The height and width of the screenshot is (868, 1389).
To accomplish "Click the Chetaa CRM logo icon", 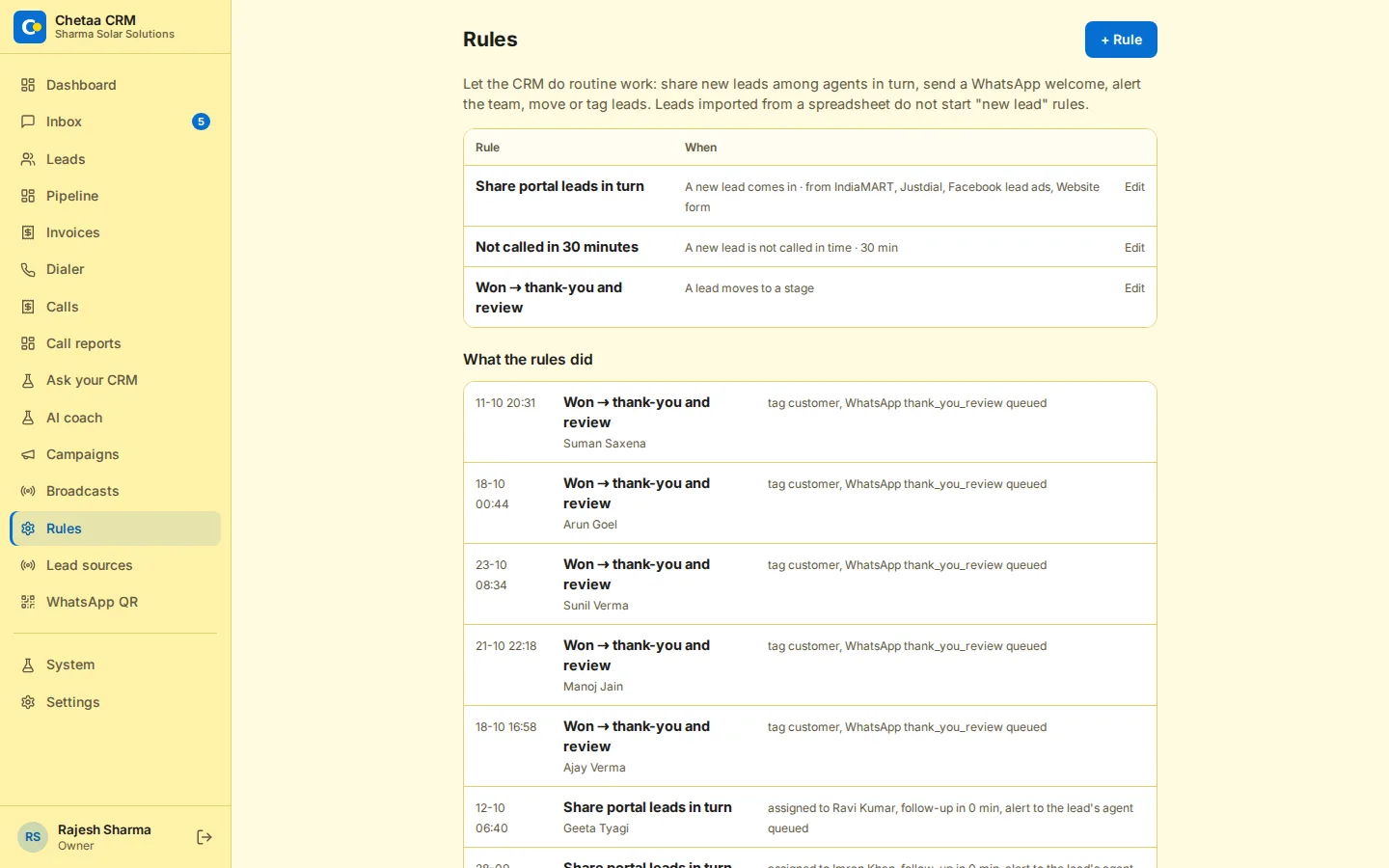I will [30, 27].
